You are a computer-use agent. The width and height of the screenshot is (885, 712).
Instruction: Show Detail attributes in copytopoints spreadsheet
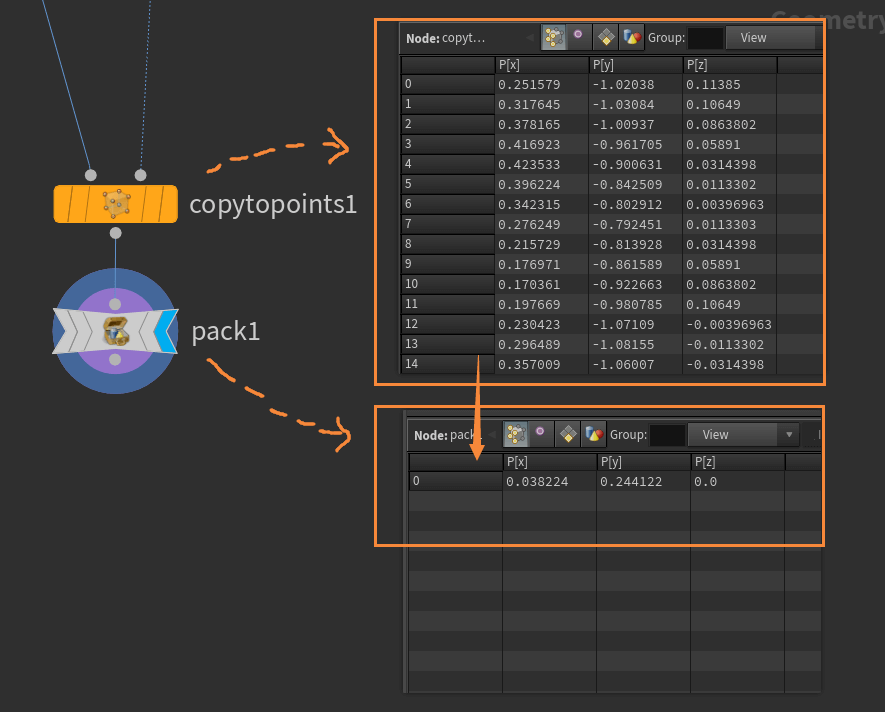coord(632,38)
